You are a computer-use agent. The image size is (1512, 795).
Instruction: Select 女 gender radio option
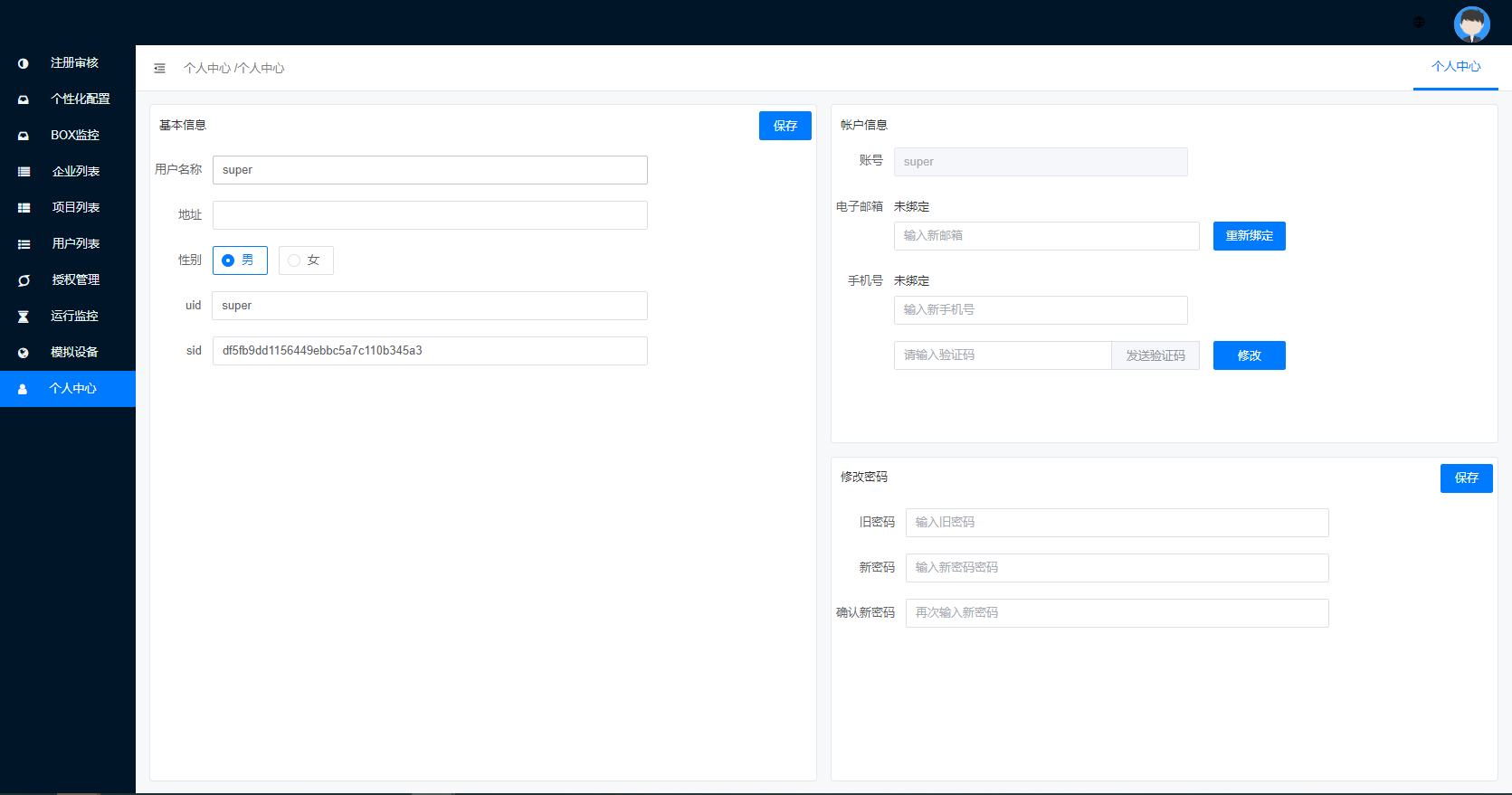point(294,260)
